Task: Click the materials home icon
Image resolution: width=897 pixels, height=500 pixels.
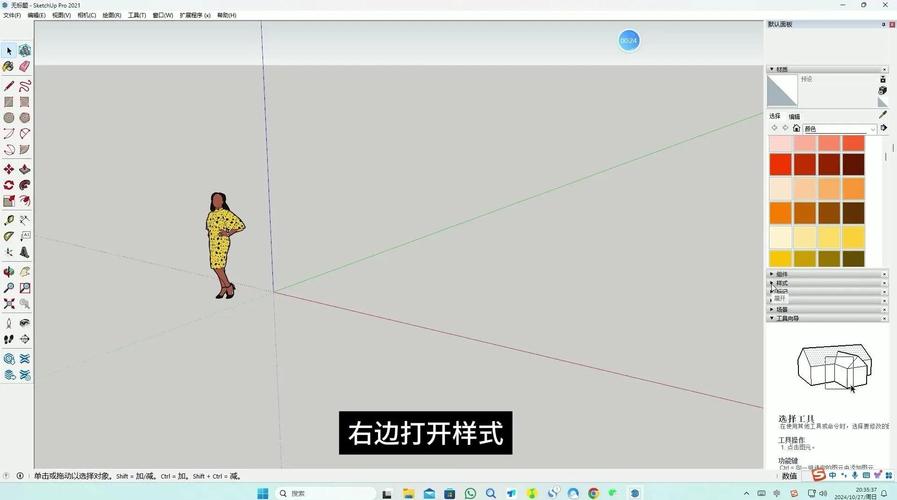Action: coord(796,128)
